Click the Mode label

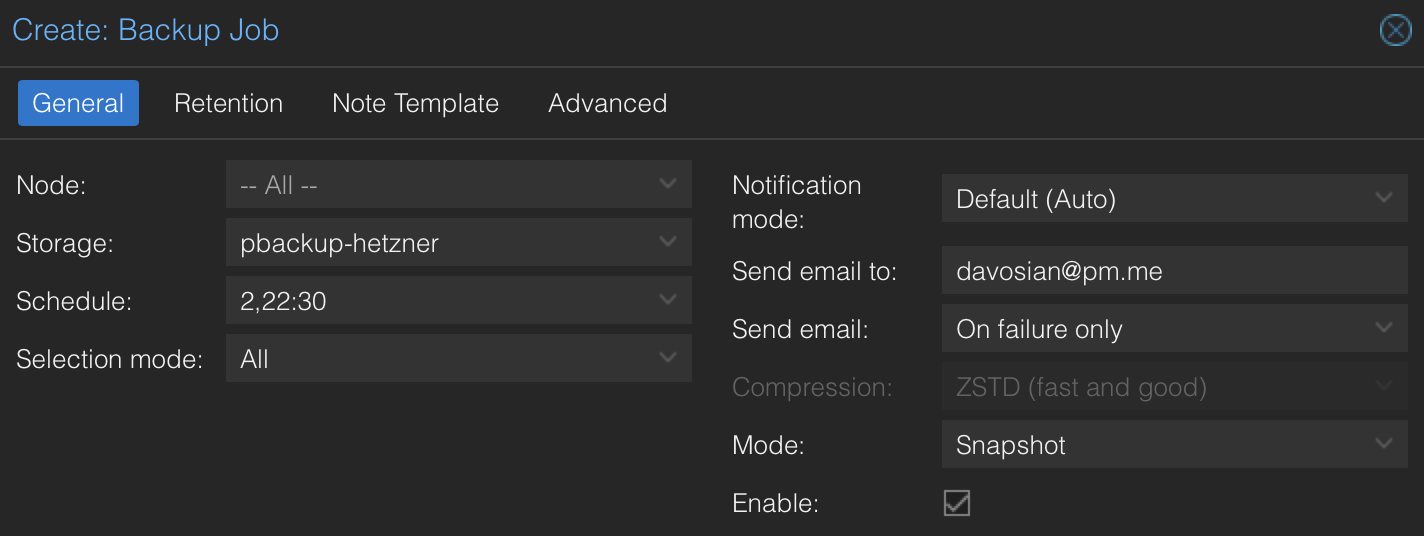(768, 445)
